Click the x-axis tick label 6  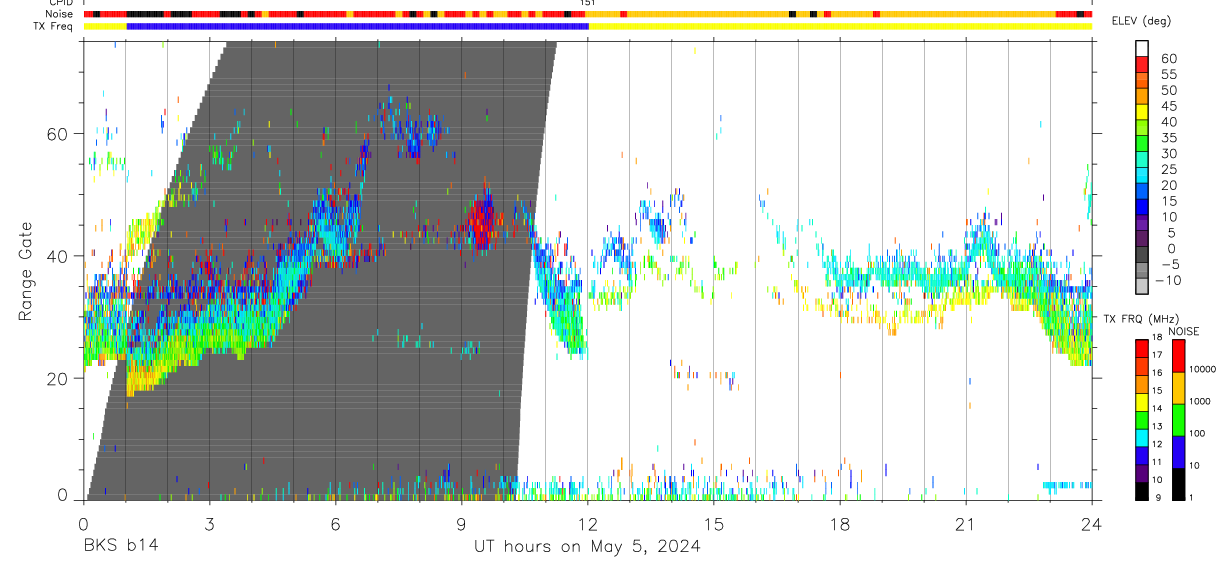[x=335, y=524]
